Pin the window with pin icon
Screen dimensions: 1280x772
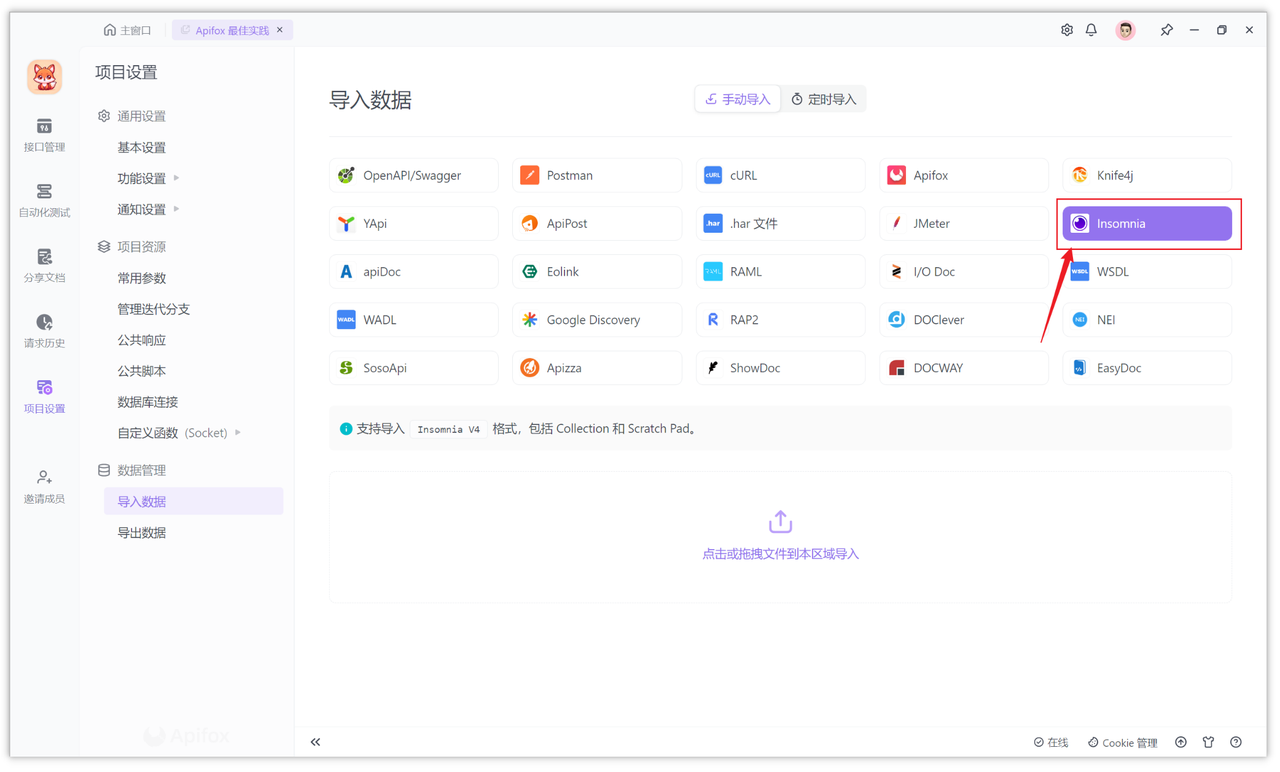click(x=1166, y=30)
